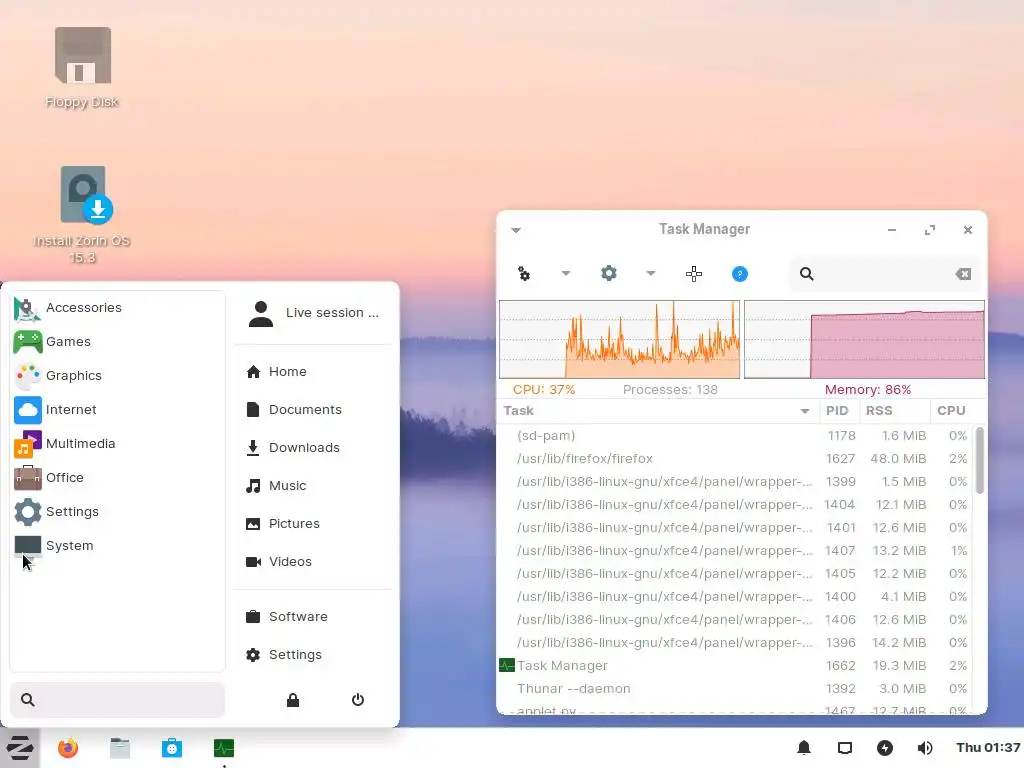
Task: Select the wrapper process with PID 1404
Action: tap(735, 504)
